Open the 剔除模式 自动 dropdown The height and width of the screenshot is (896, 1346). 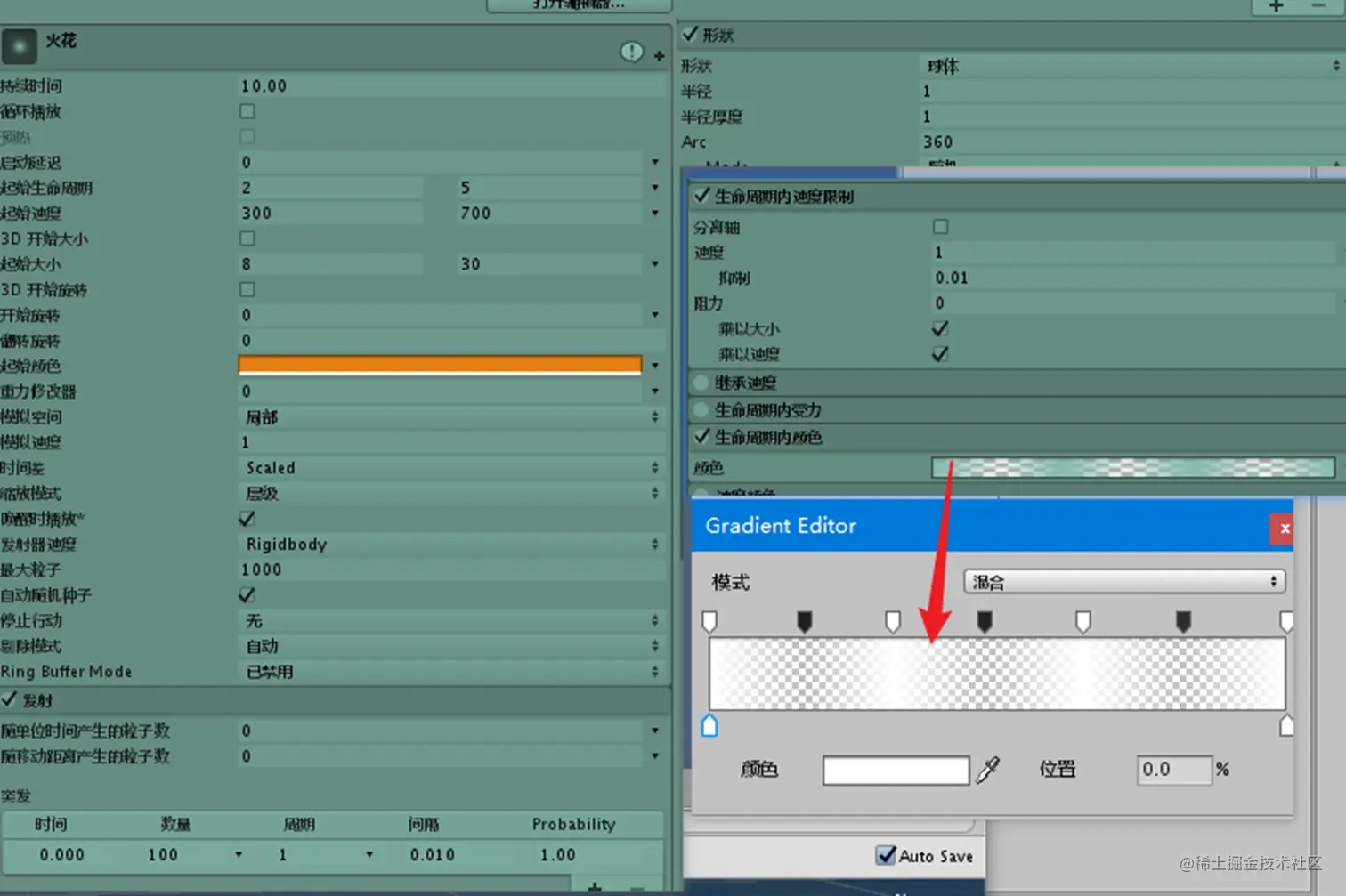point(452,646)
